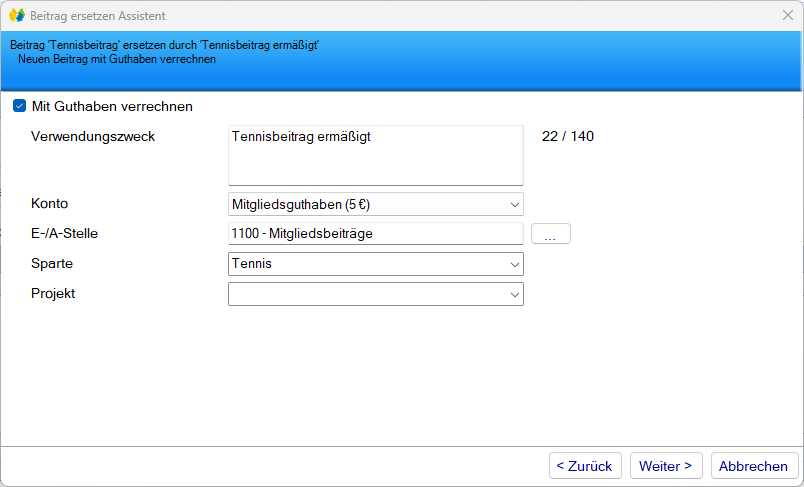Screen dimensions: 804x487
Task: Click the window title Beitrag ersetzen Assistent
Action: [98, 16]
